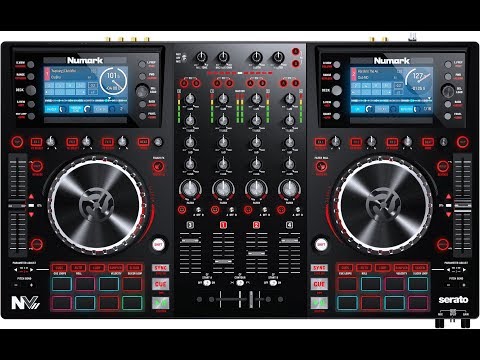Click the white SHIFT button on left deck

tap(158, 245)
